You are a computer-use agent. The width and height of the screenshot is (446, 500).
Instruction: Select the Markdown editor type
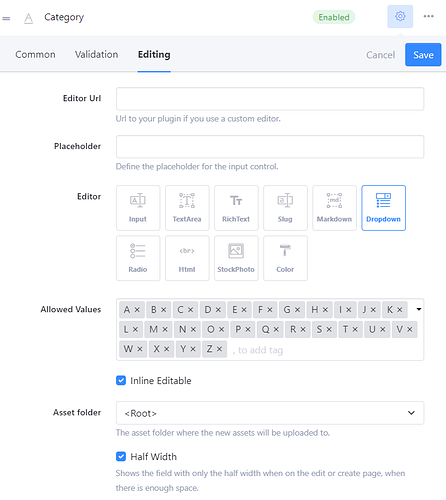pyautogui.click(x=334, y=208)
